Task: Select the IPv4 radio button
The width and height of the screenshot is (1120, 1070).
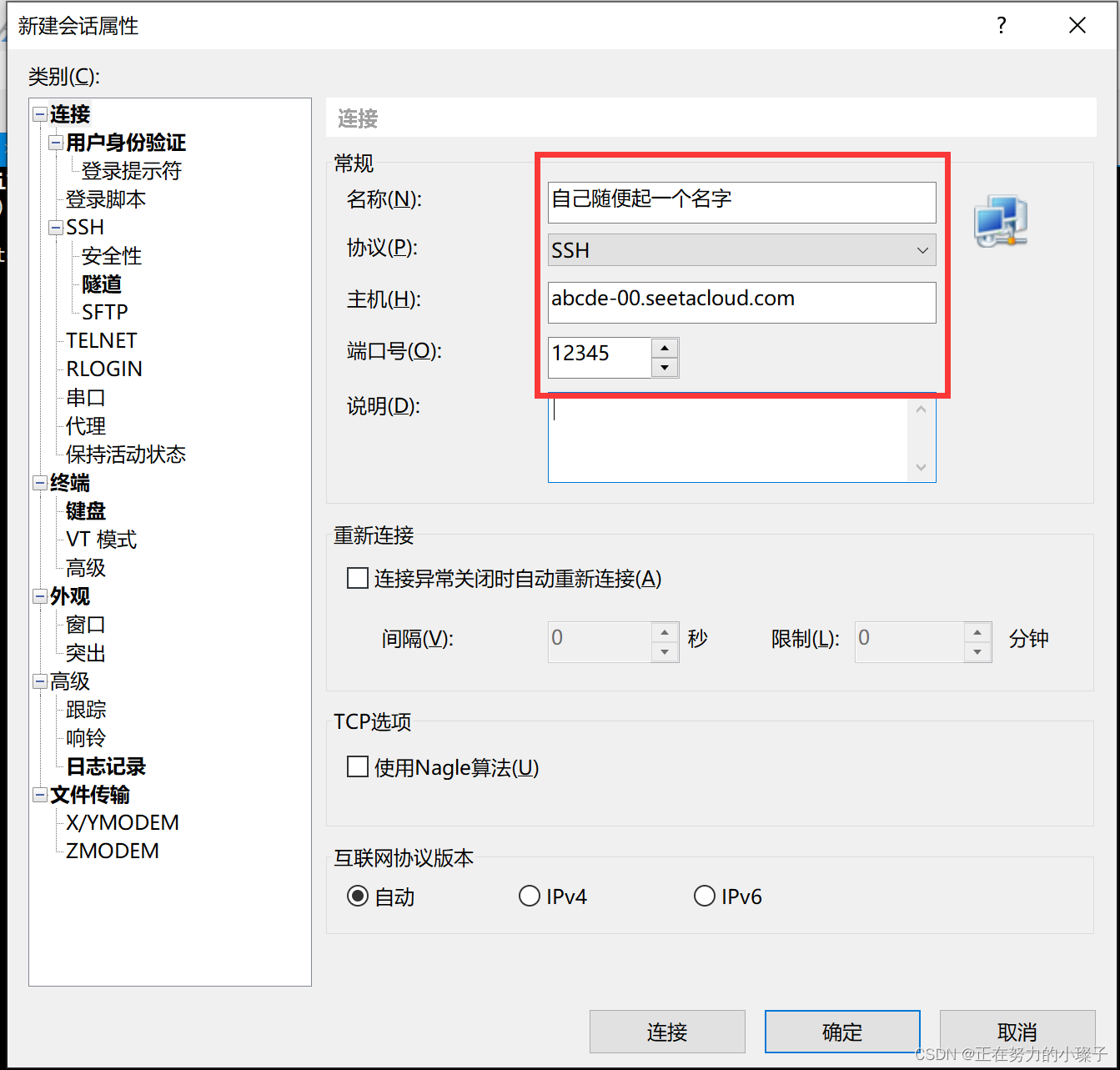Action: (x=530, y=896)
